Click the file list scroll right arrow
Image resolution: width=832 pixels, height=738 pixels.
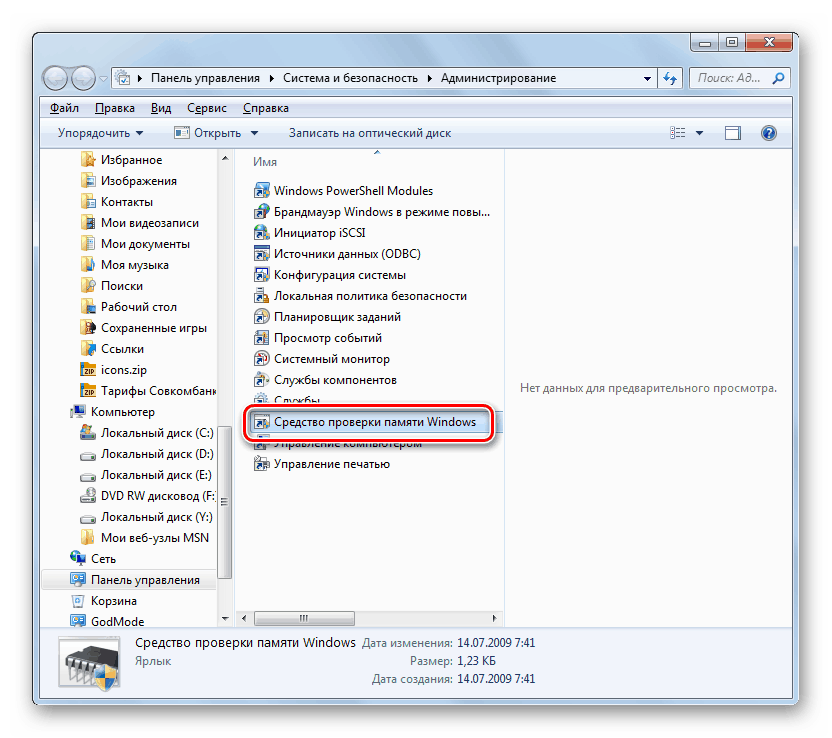coord(494,618)
